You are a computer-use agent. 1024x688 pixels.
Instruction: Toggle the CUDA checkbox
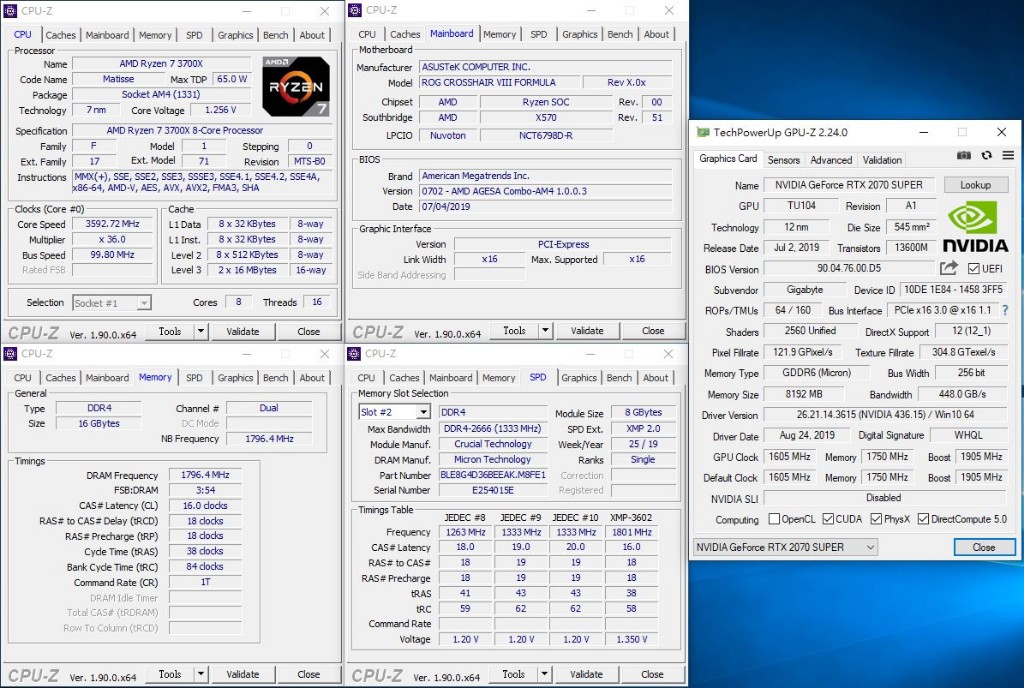tap(829, 519)
